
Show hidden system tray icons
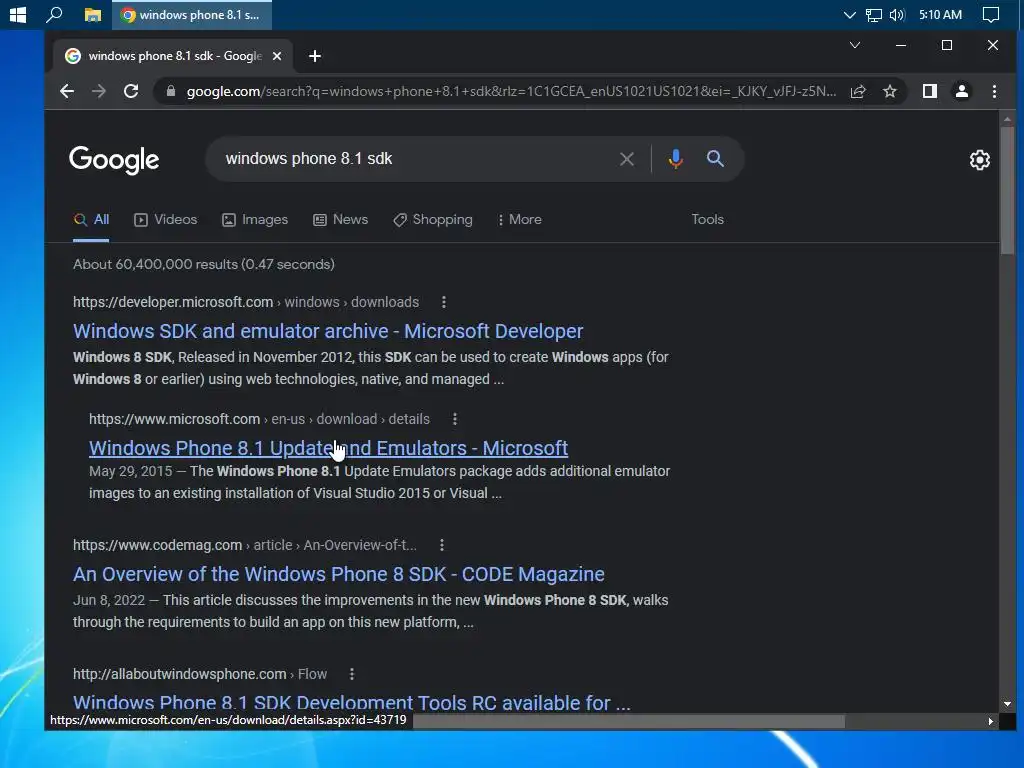849,14
